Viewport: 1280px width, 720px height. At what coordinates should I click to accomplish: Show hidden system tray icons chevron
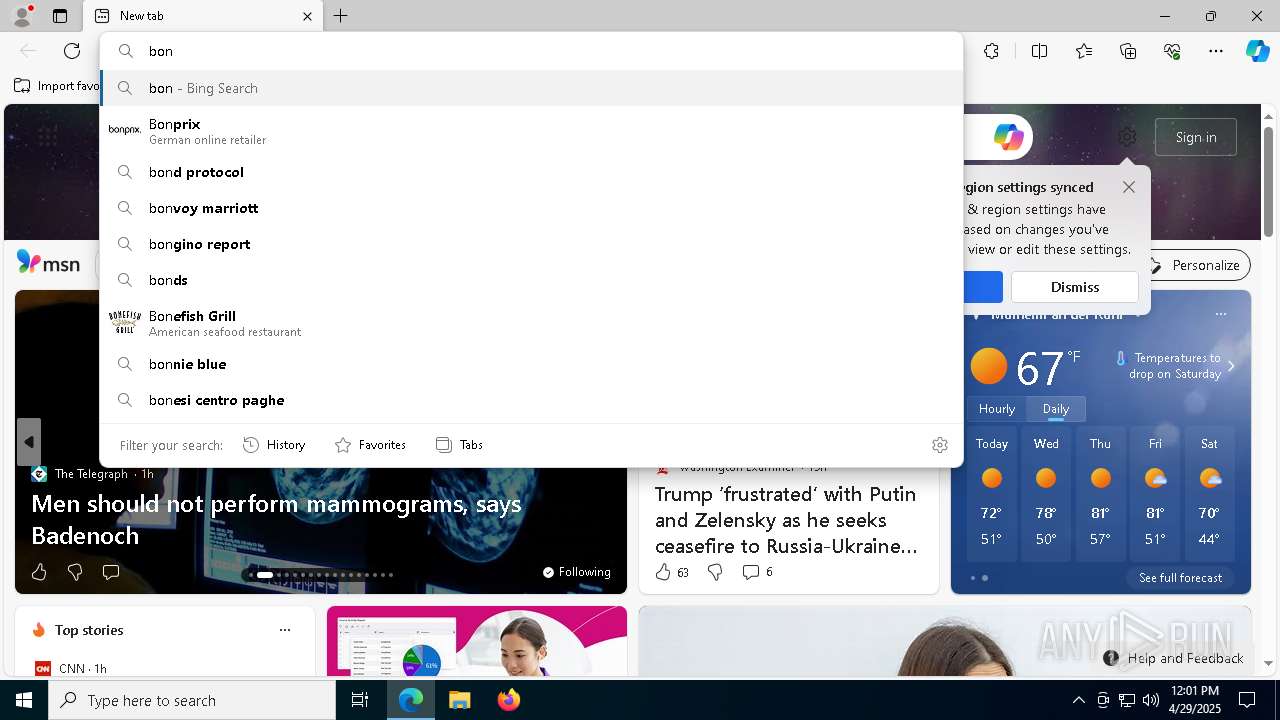point(1078,700)
